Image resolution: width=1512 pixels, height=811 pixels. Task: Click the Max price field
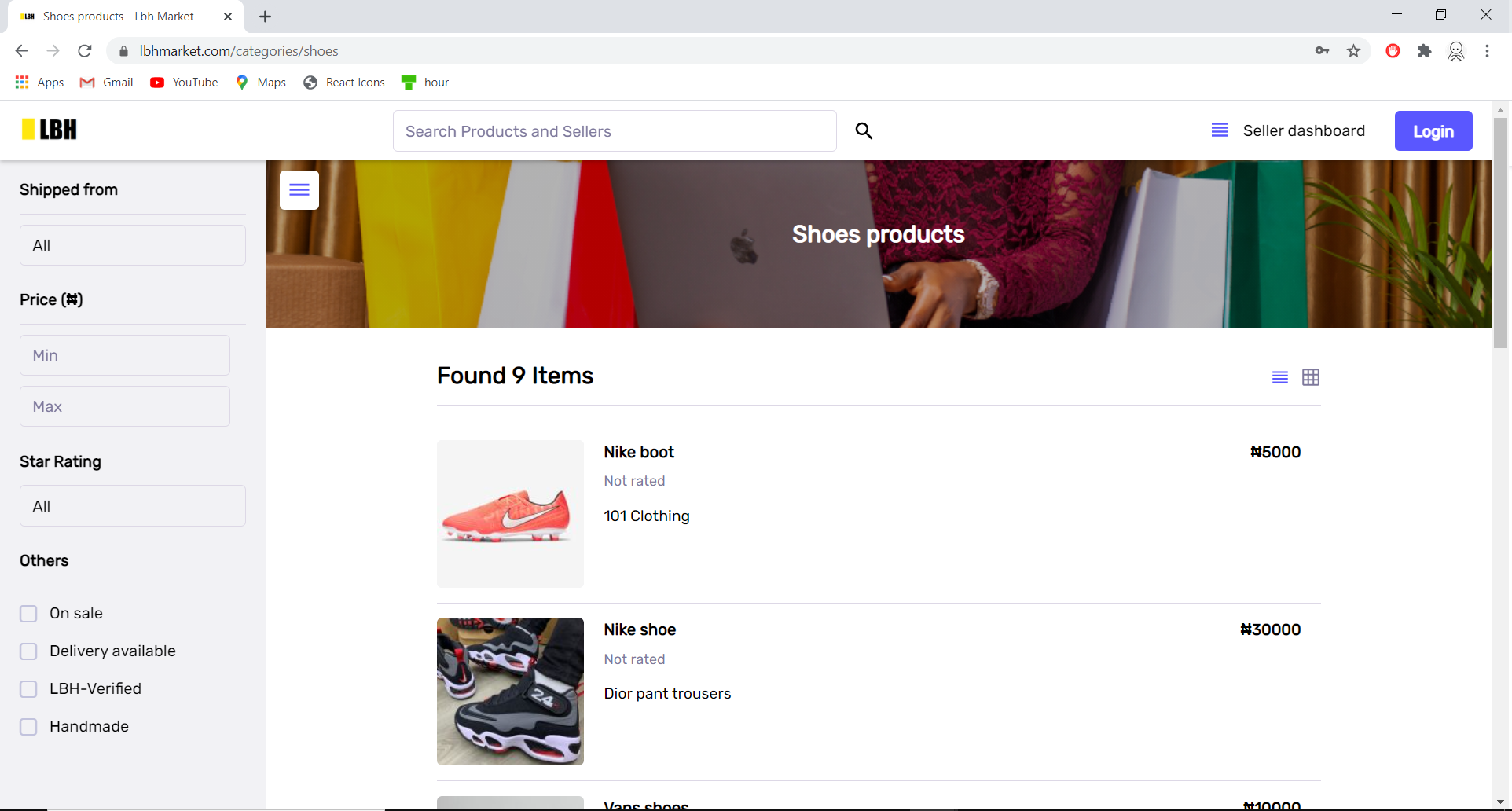pyautogui.click(x=125, y=406)
